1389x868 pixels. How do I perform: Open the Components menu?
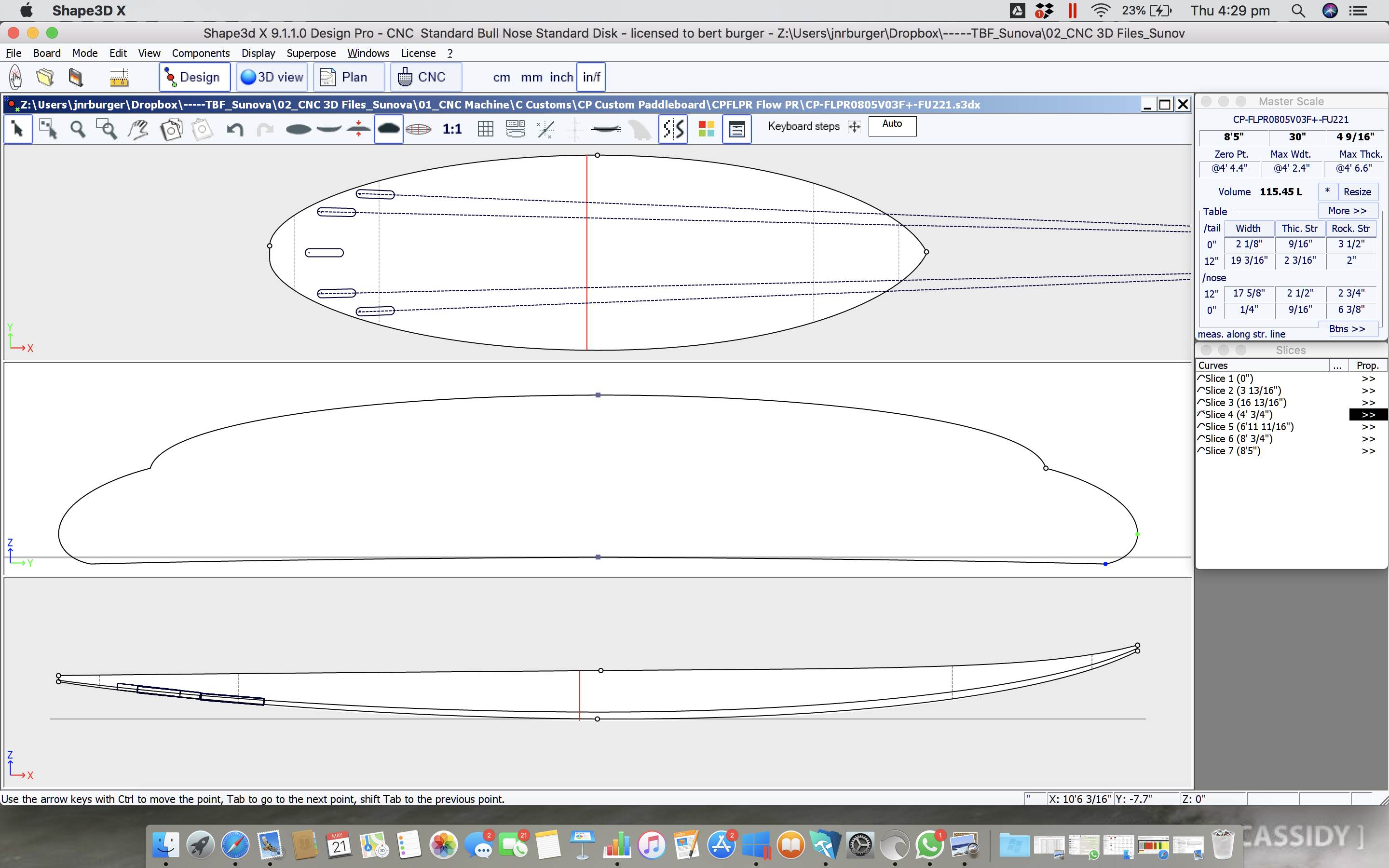tap(200, 53)
